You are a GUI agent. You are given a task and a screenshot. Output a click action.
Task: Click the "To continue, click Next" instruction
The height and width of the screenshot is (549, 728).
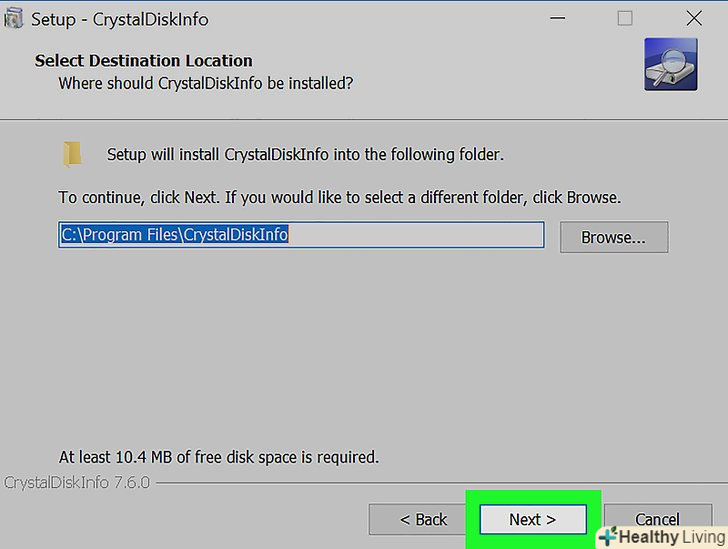pyautogui.click(x=339, y=197)
